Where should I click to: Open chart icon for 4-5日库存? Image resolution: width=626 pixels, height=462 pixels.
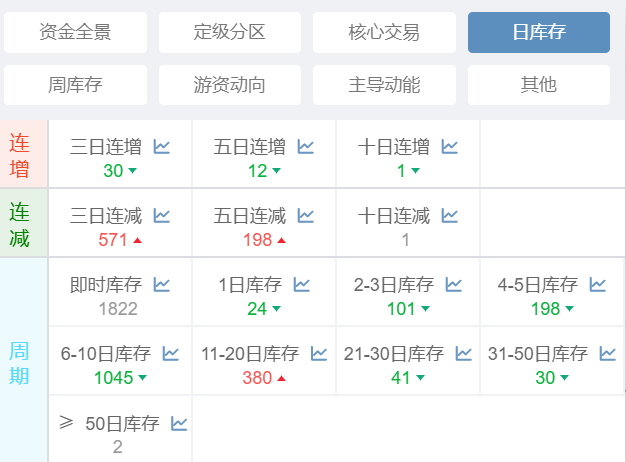tap(597, 285)
